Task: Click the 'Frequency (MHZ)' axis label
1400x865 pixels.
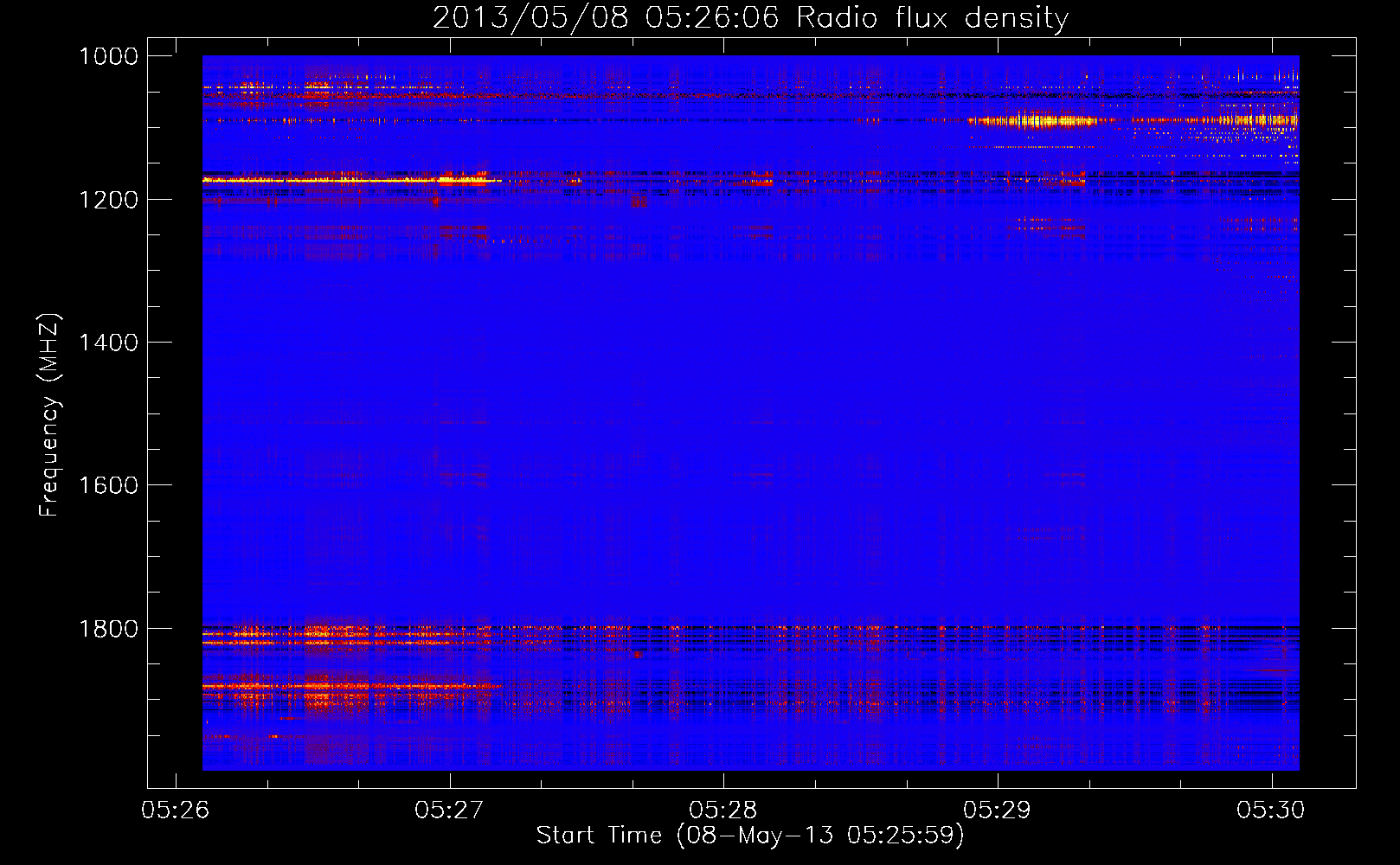Action: [x=49, y=415]
